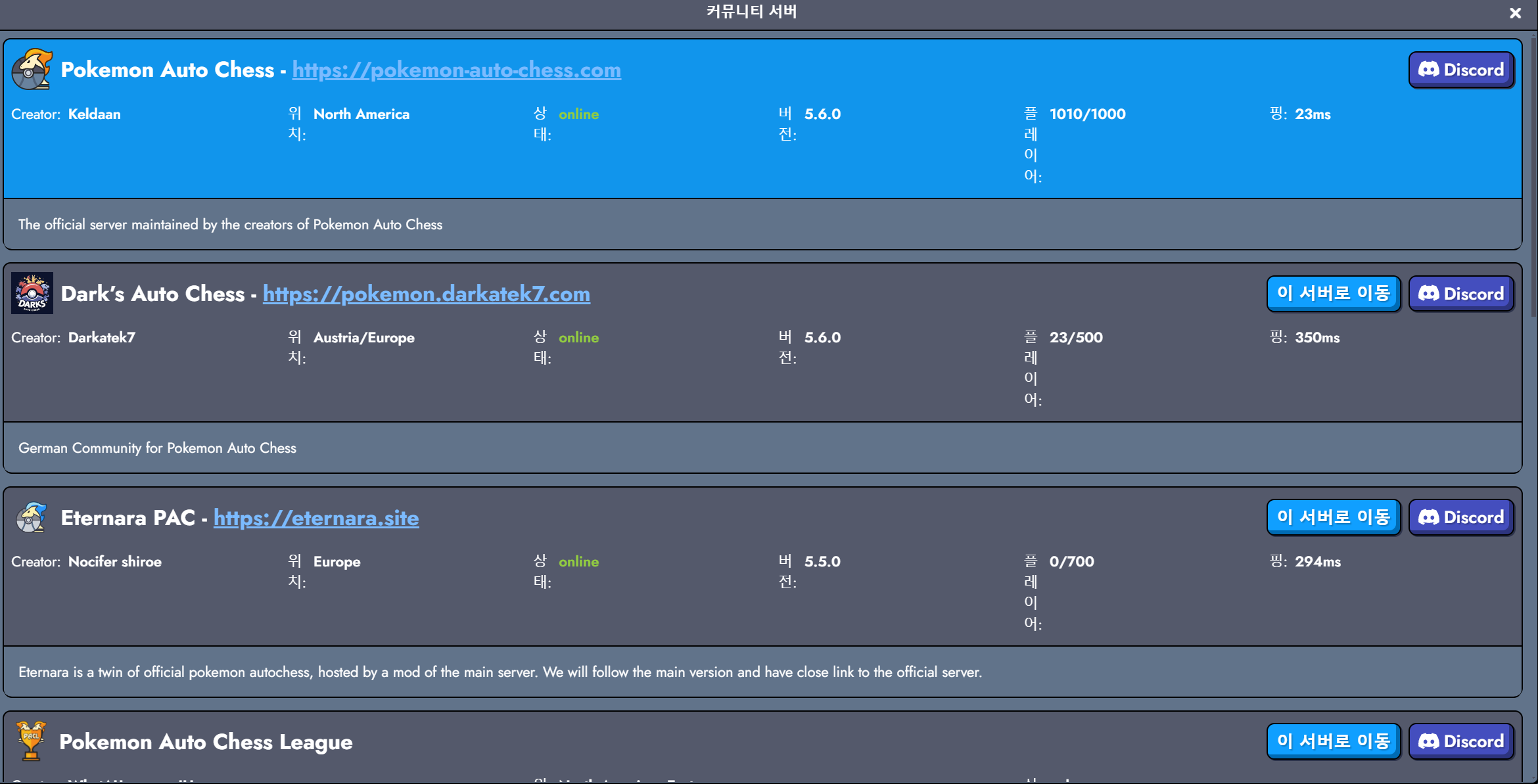Click the Pokemon Auto Chess League title

[x=206, y=742]
